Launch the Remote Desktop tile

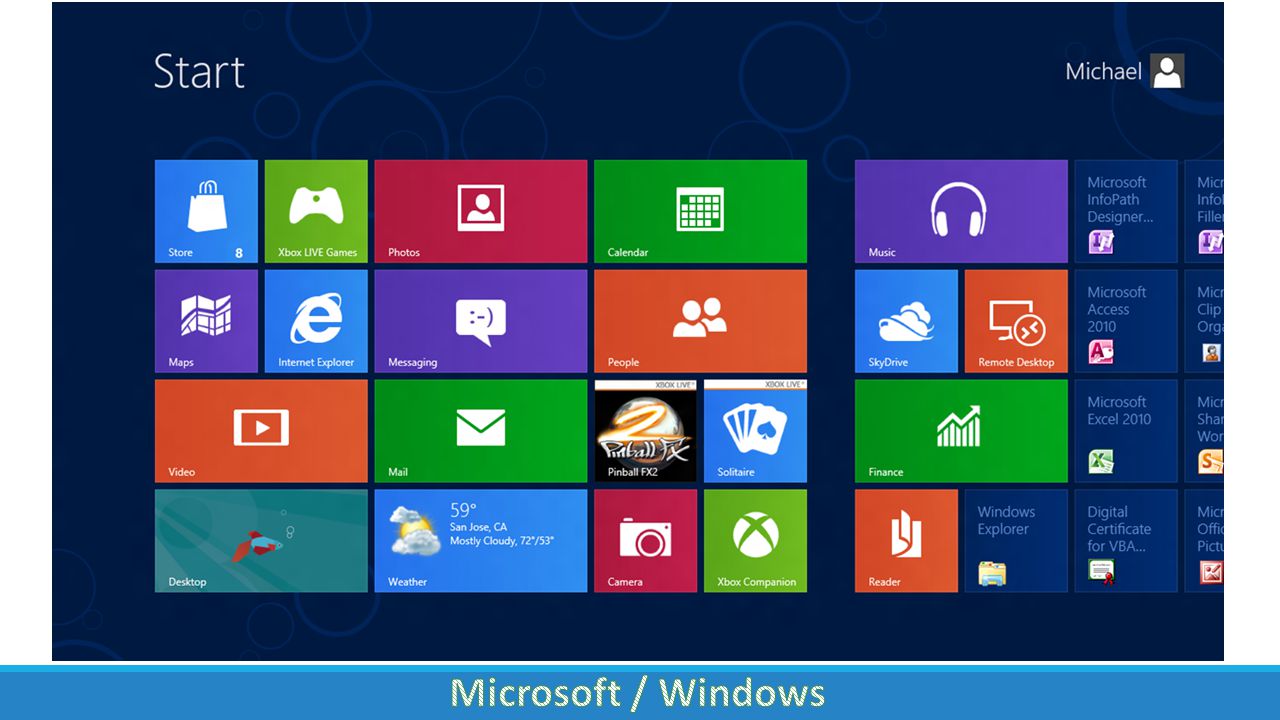(1016, 321)
